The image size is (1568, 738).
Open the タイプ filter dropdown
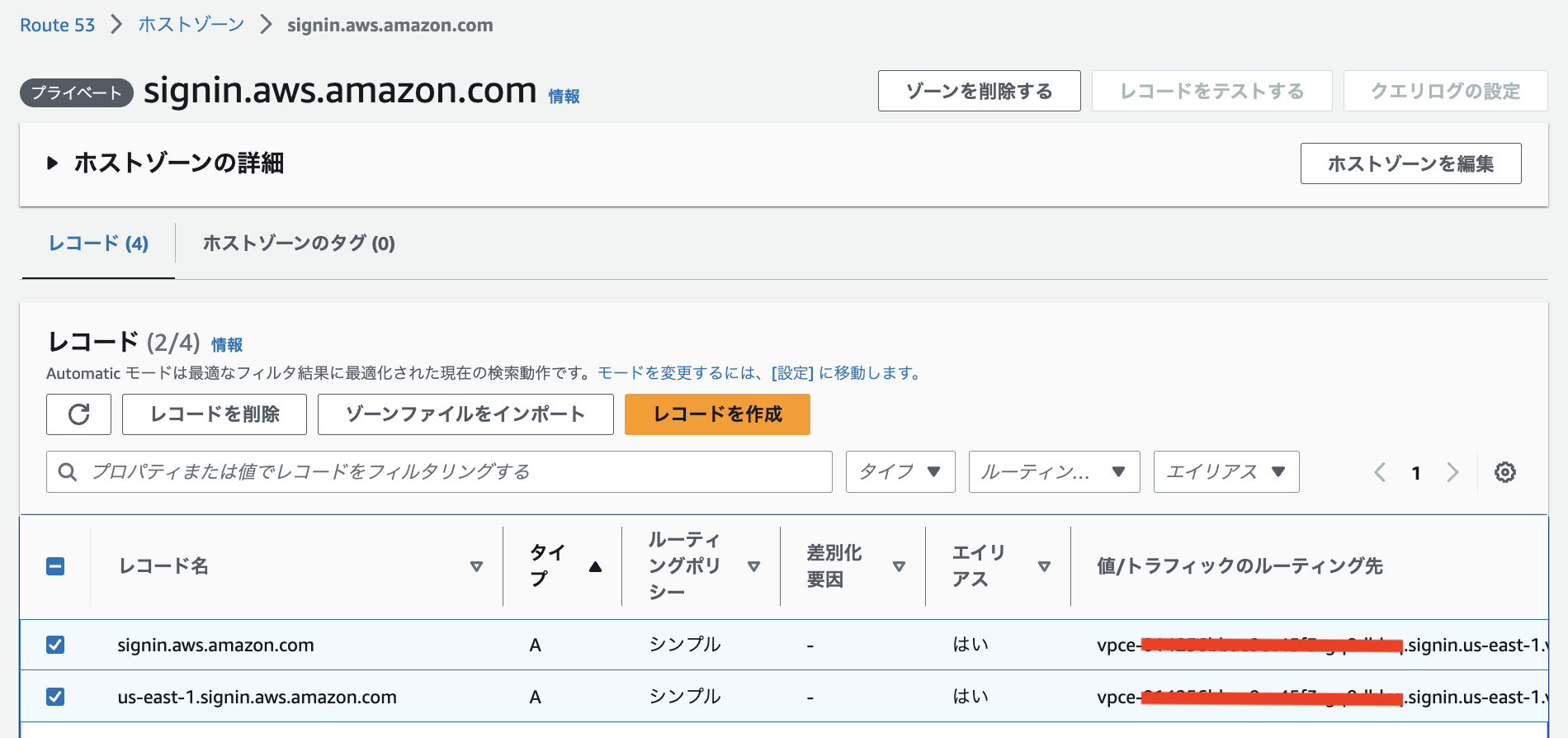pyautogui.click(x=900, y=472)
